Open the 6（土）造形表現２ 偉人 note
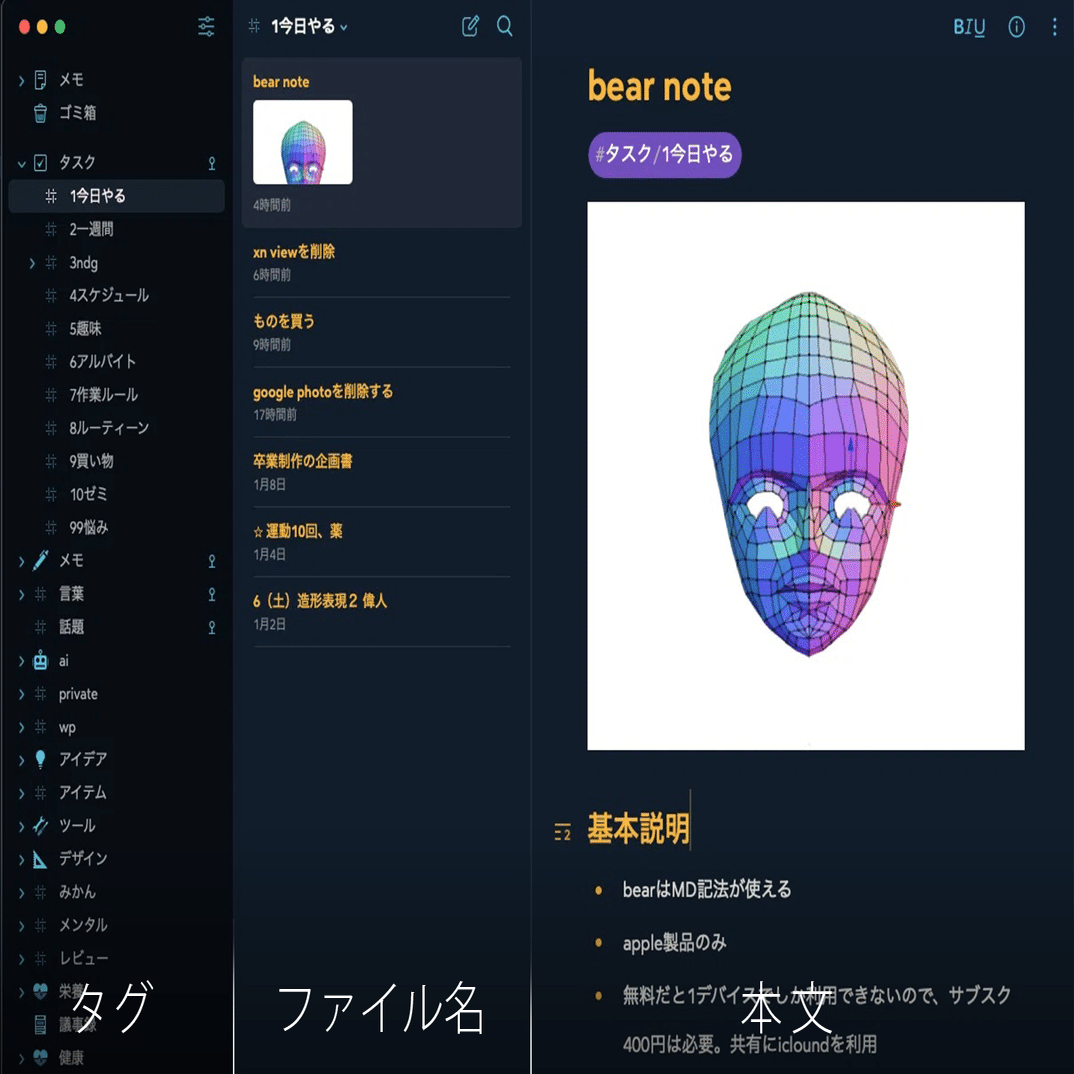 (382, 612)
